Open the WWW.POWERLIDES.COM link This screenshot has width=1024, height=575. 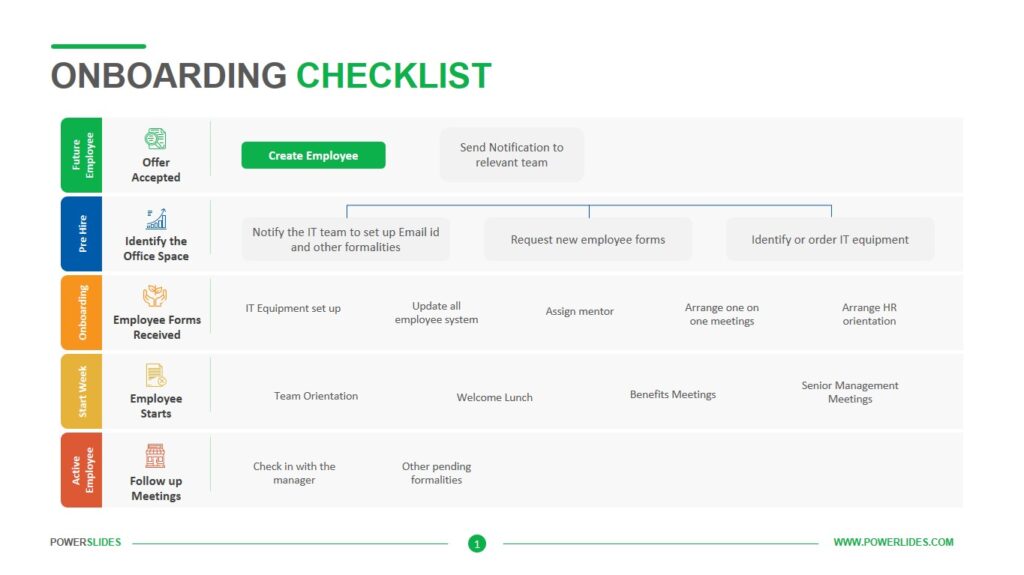893,542
